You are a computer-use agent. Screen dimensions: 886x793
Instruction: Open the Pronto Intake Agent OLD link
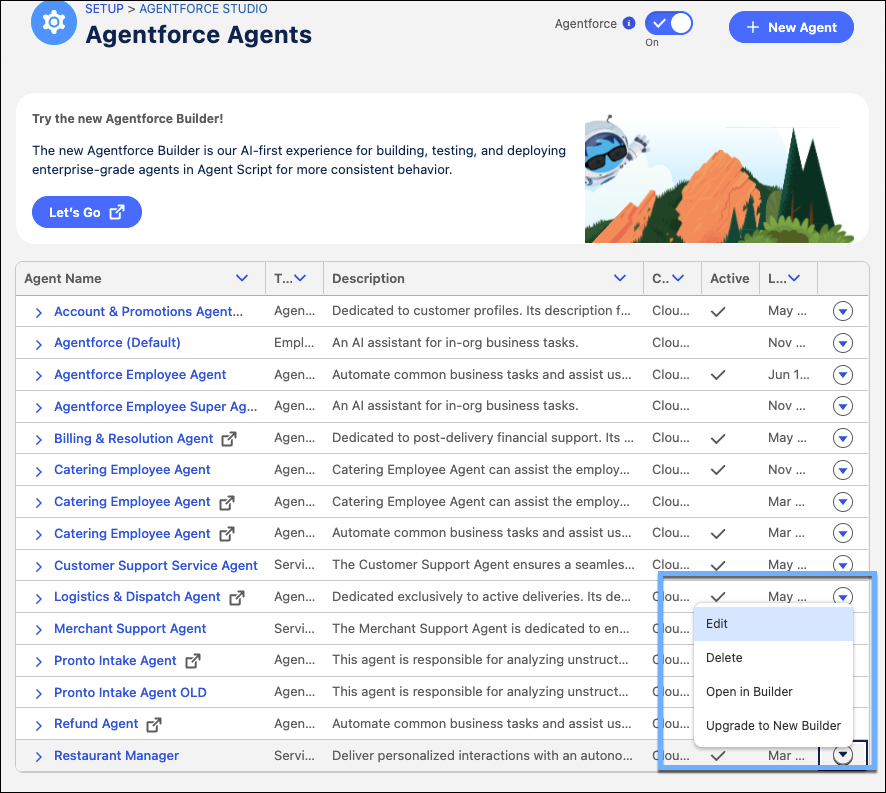coord(130,692)
